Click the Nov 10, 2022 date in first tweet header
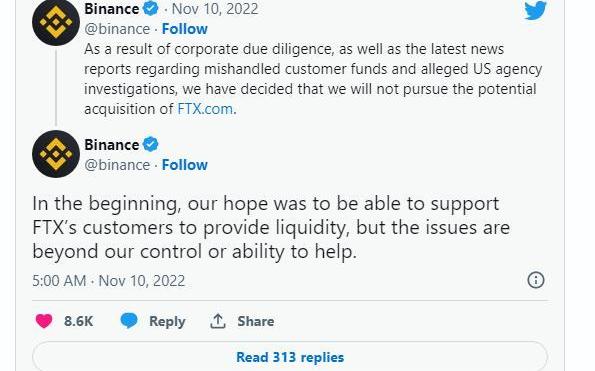Image resolution: width=595 pixels, height=371 pixels. [215, 9]
